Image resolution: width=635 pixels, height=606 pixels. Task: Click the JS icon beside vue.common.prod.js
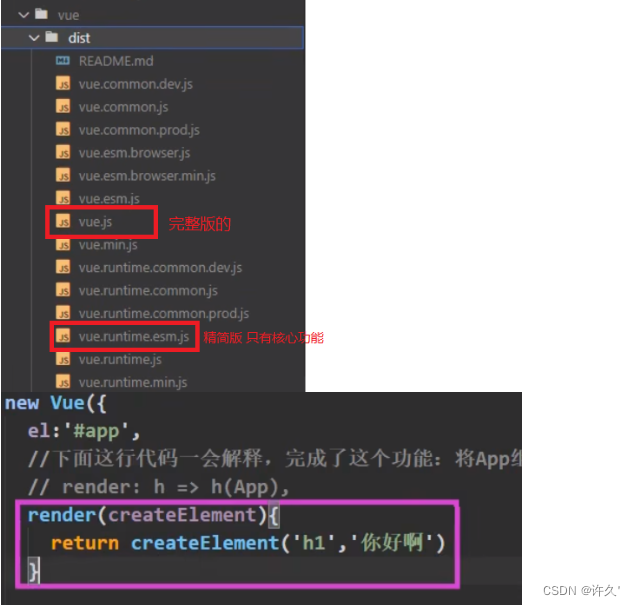point(63,129)
